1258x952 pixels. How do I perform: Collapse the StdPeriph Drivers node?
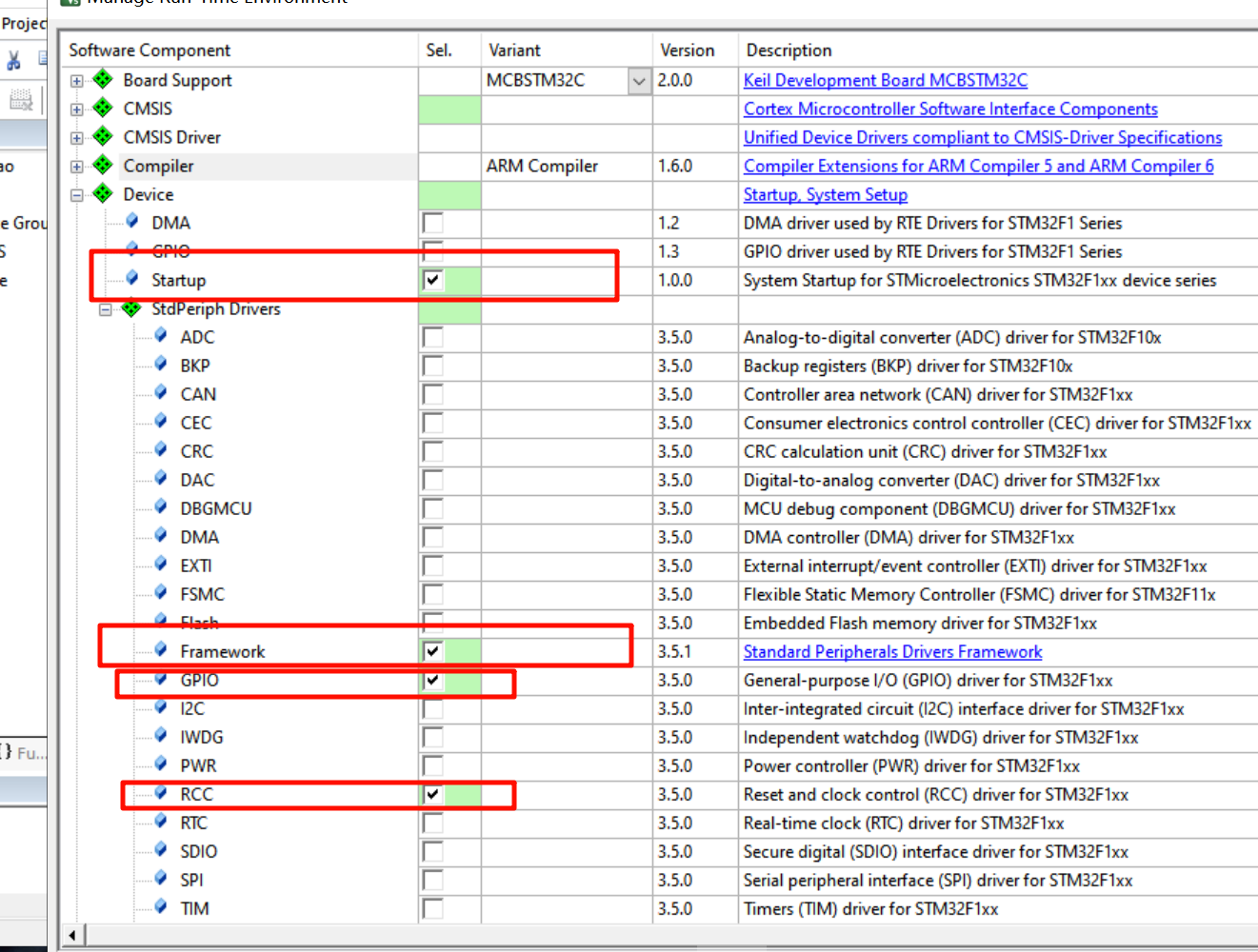coord(106,309)
